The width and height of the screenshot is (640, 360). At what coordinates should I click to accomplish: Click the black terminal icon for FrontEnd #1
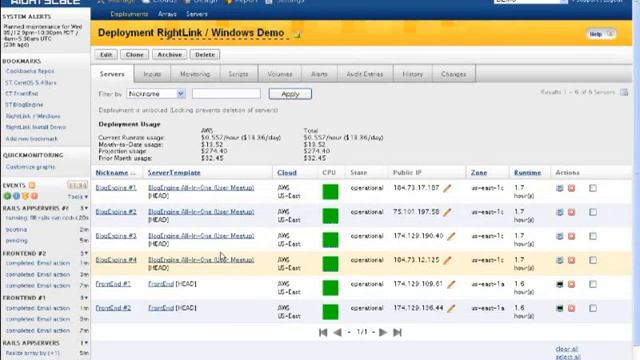click(x=560, y=284)
